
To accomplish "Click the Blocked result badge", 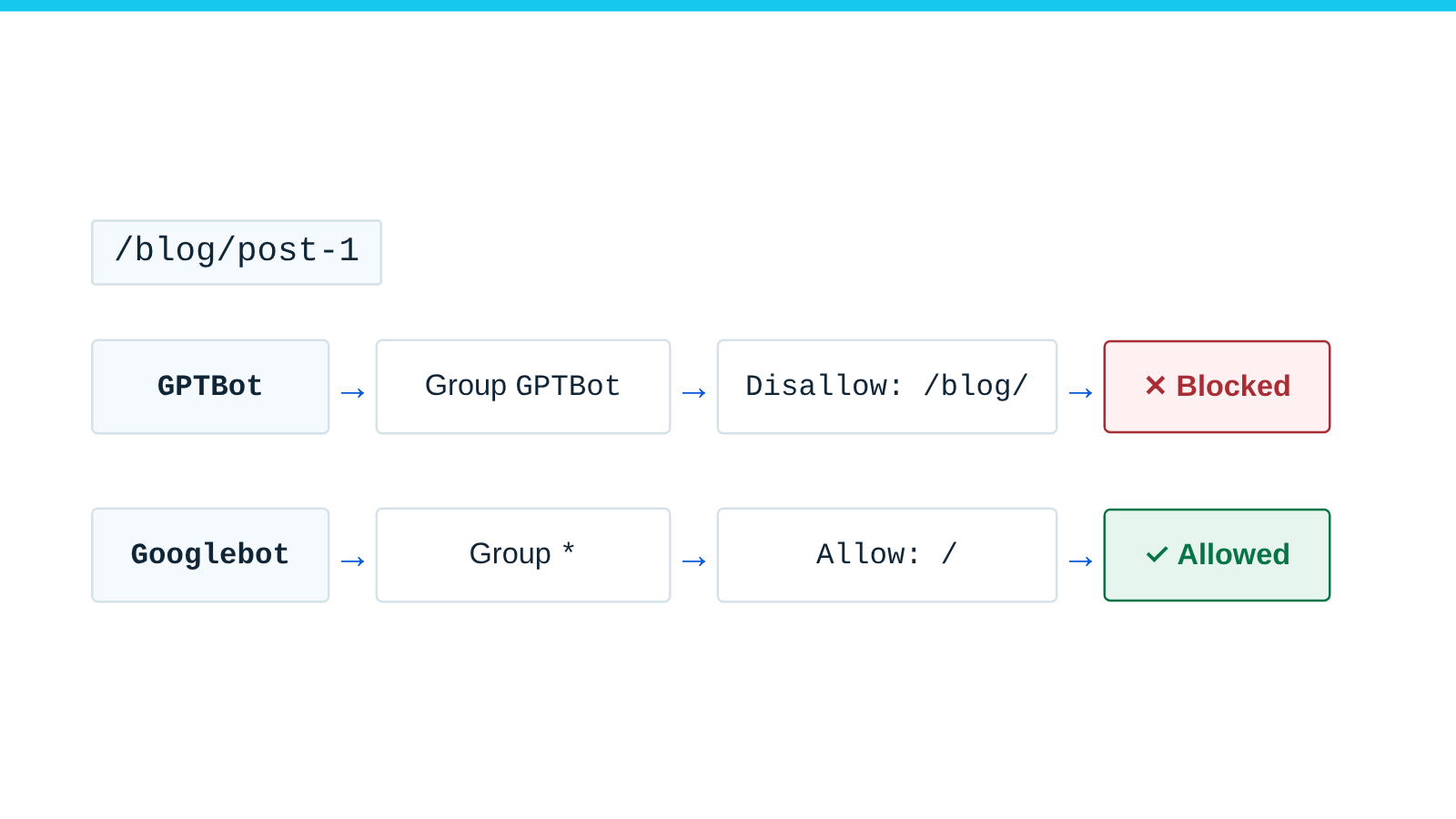I will point(1217,387).
